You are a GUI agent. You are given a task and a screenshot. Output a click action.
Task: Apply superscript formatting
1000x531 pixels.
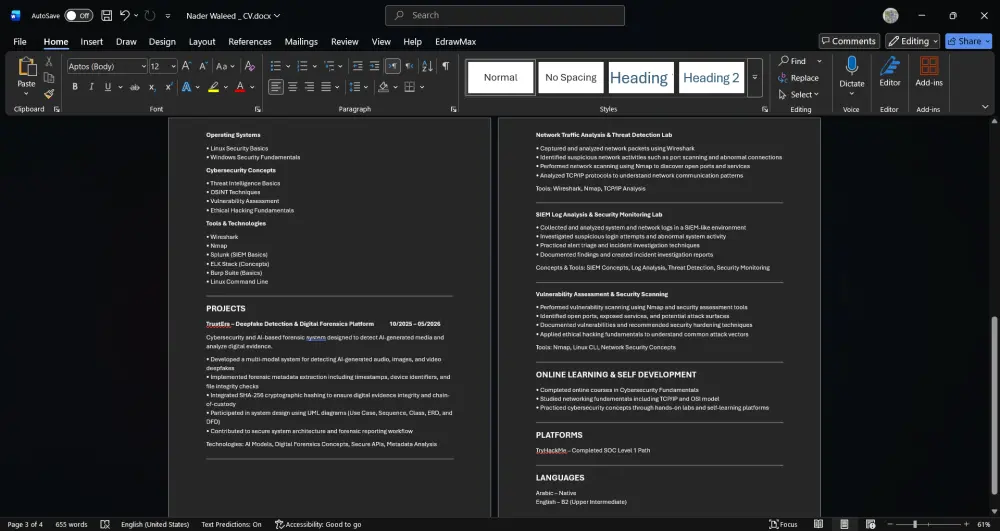169,87
